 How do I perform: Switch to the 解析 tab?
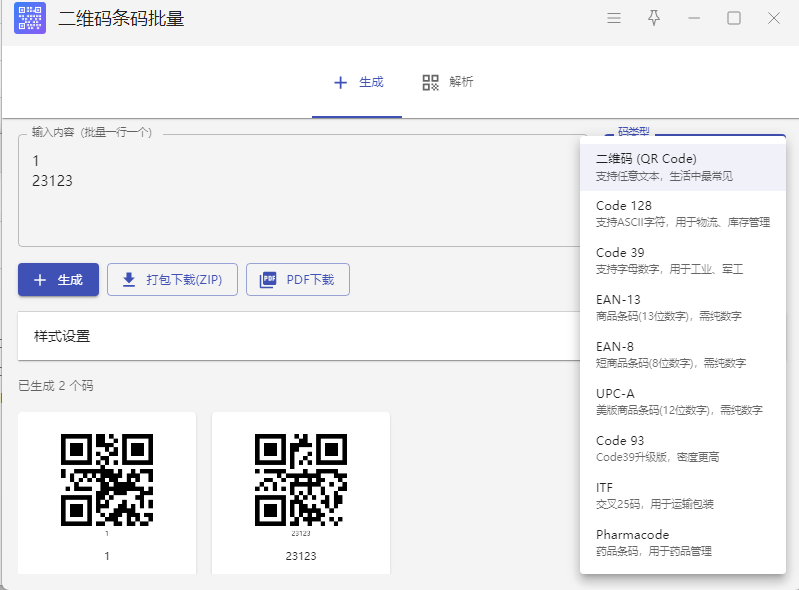click(x=447, y=82)
